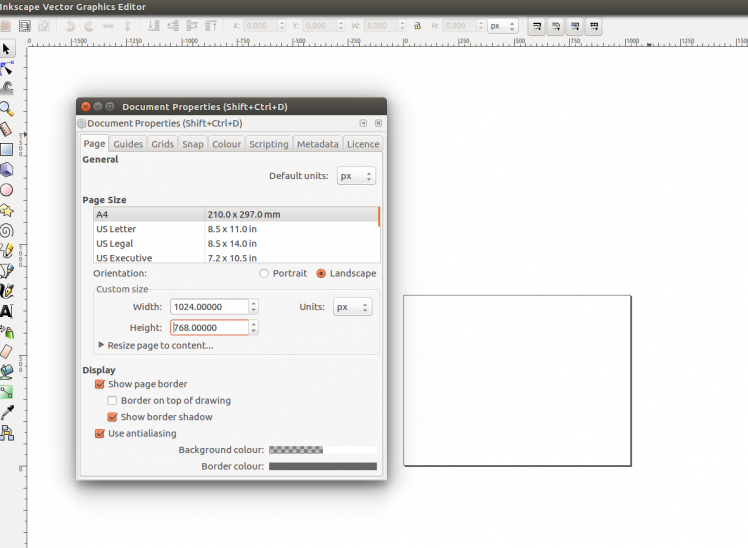Enable Border on top of drawing

coord(113,401)
